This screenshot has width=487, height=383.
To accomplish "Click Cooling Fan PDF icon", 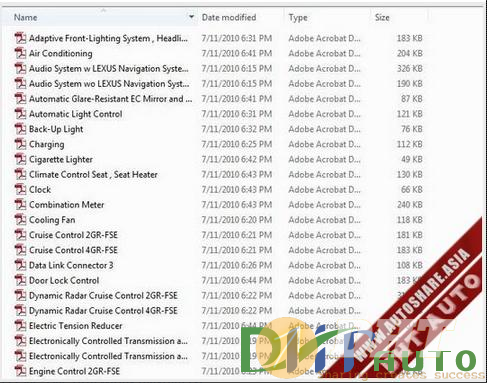I will point(20,220).
